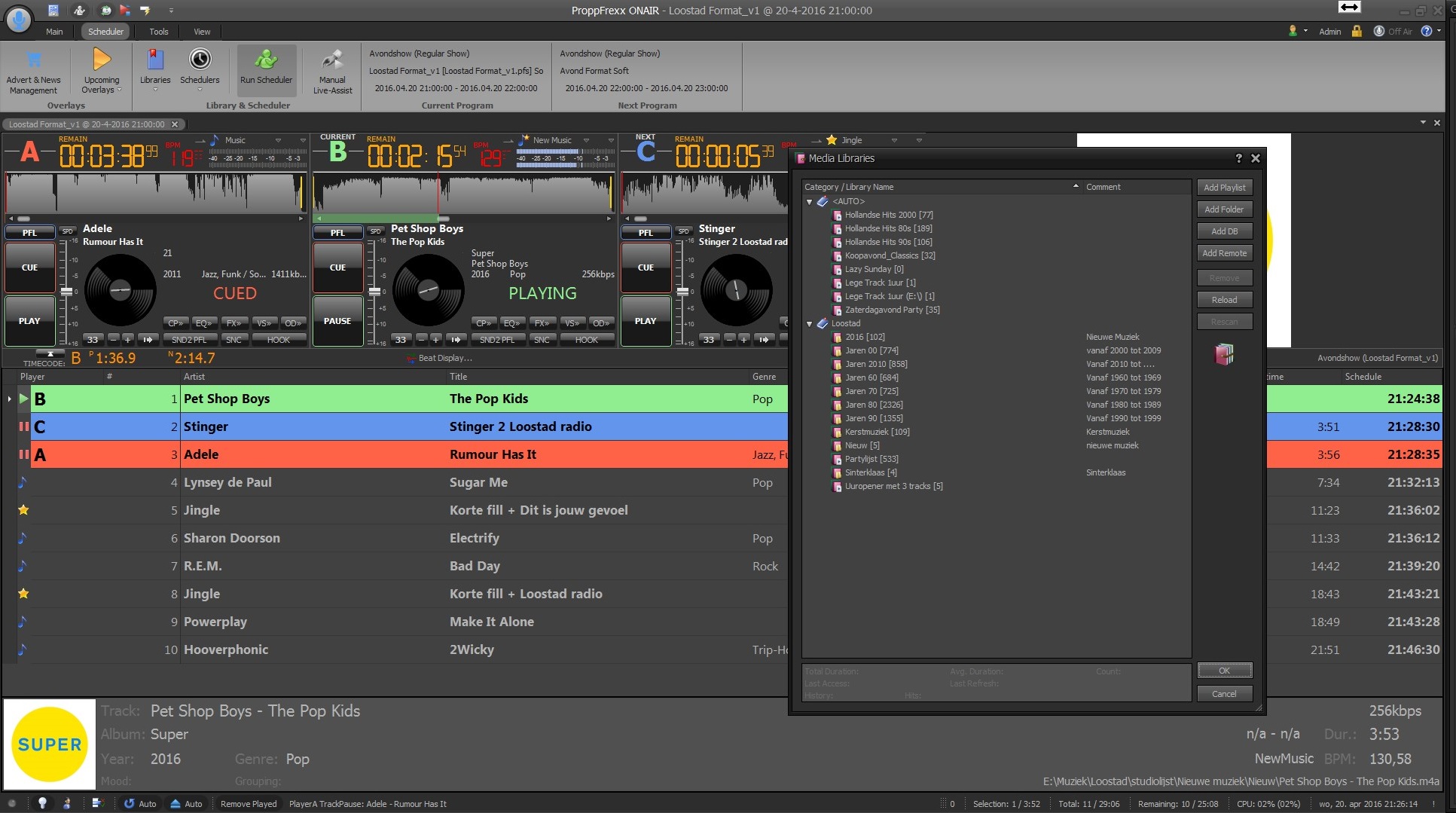Toggle the Auto eject button in status bar
1456x813 pixels.
(185, 804)
